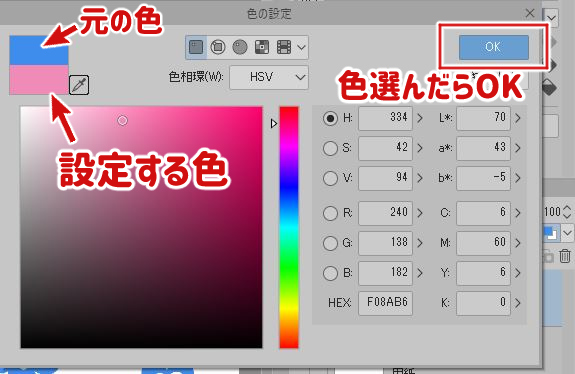Select the B radio button
The width and height of the screenshot is (575, 374).
click(x=330, y=273)
